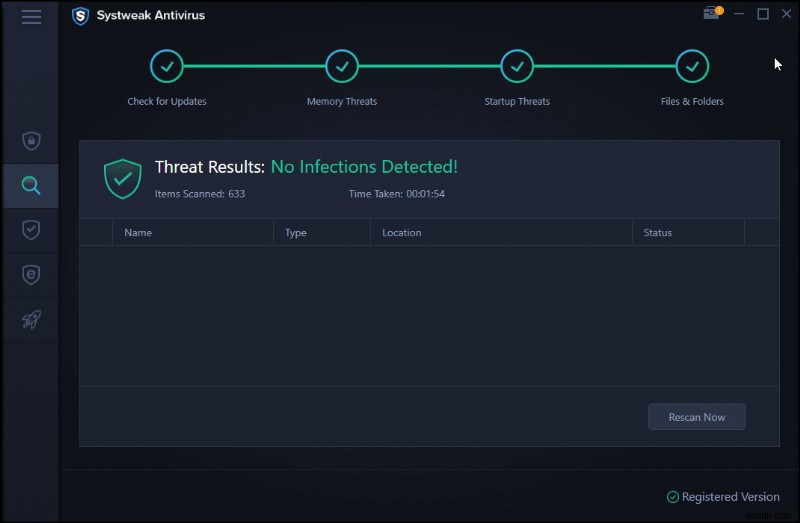Screen dimensions: 800x523
Task: Open the hamburger menu
Action: [x=31, y=16]
